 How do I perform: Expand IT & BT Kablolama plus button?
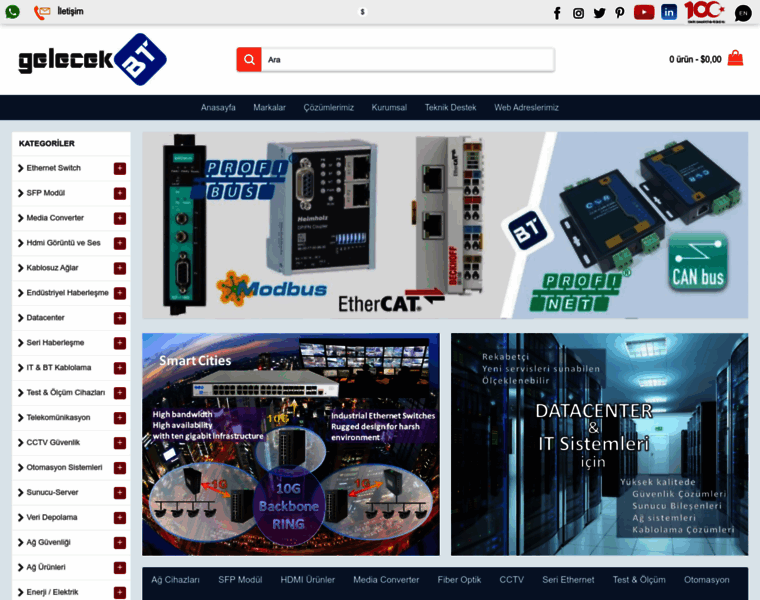120,368
